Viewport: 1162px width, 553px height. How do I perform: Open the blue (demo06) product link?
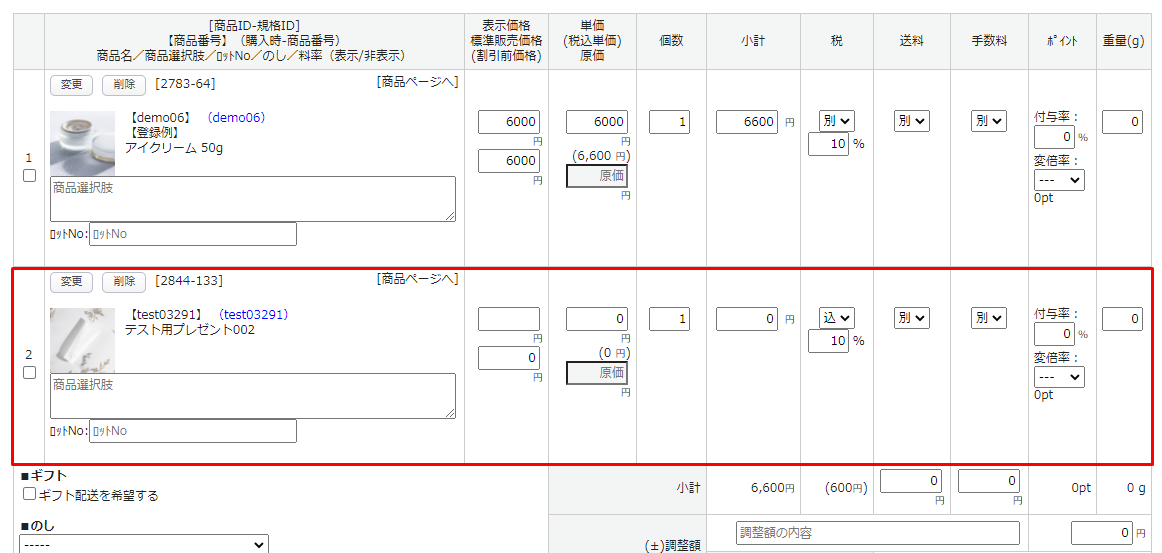tap(236, 117)
